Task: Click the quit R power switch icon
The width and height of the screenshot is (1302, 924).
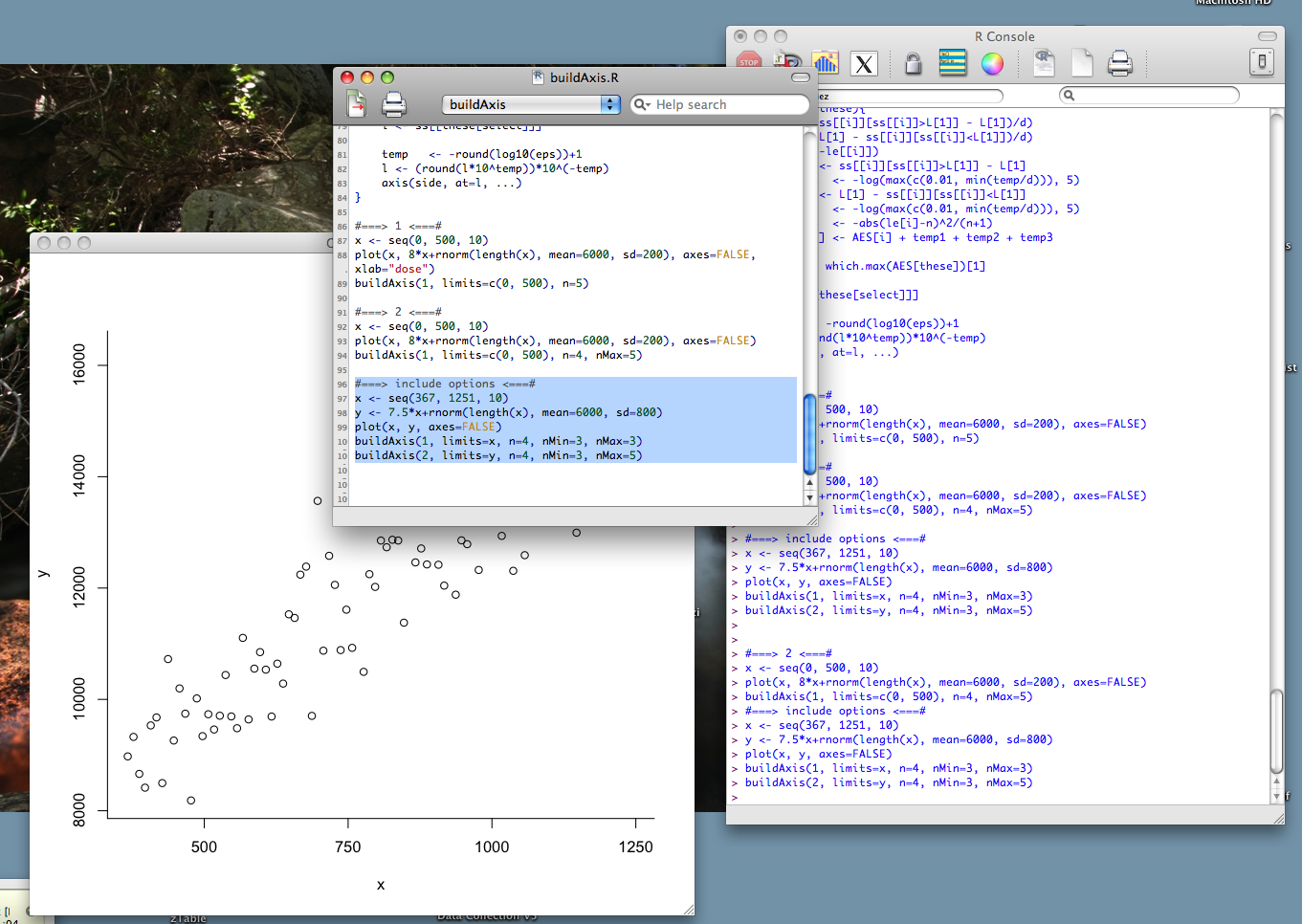Action: point(1262,62)
